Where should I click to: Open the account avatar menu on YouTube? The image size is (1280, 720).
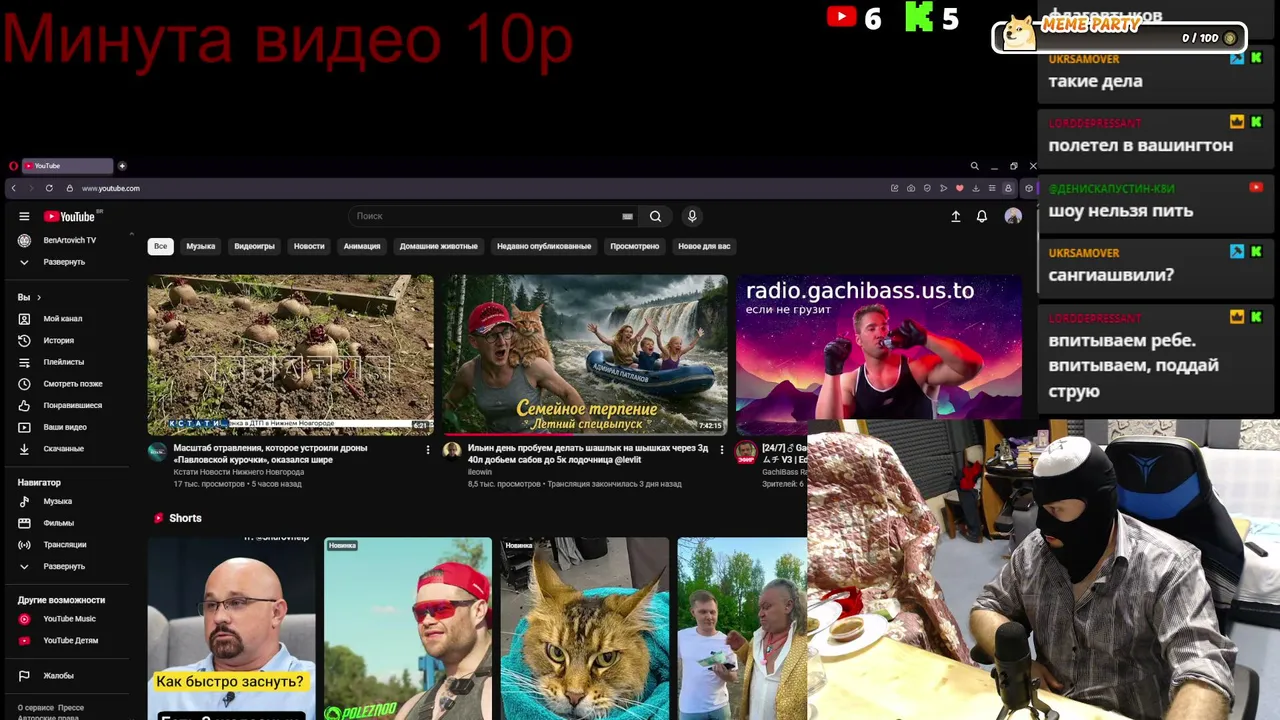1013,216
